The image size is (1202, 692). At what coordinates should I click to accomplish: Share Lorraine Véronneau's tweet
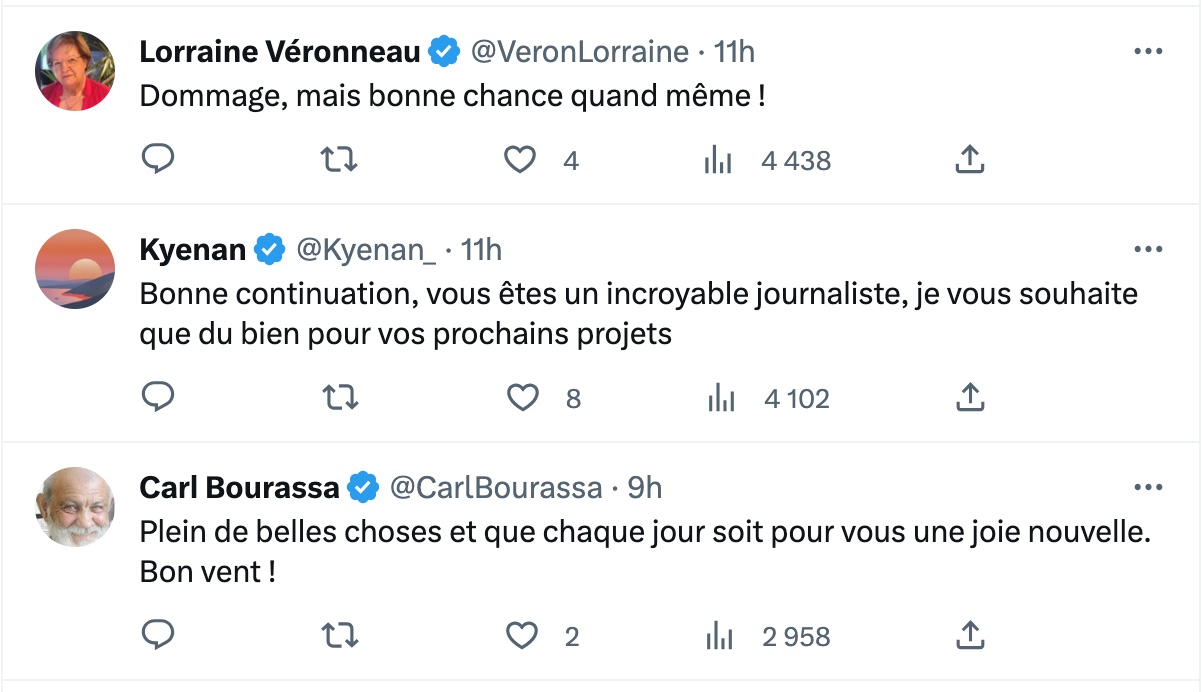(970, 159)
